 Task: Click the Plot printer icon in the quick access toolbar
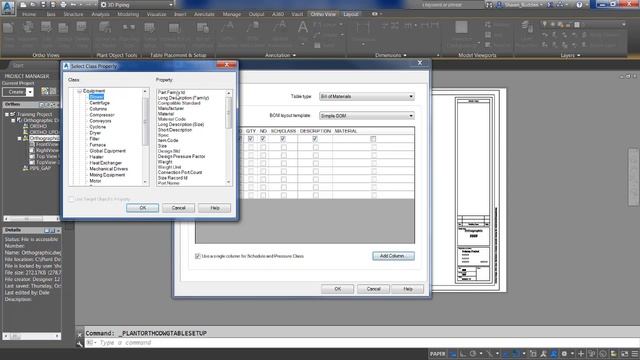63,4
